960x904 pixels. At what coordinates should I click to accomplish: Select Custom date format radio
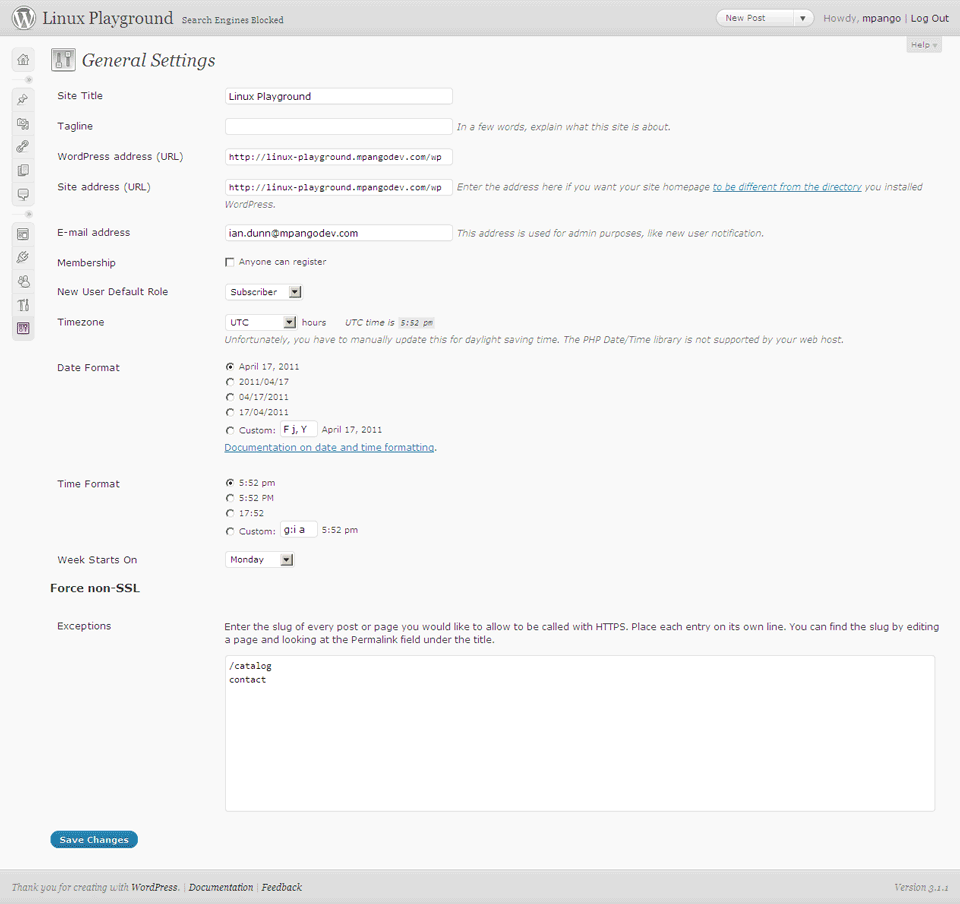tap(230, 430)
